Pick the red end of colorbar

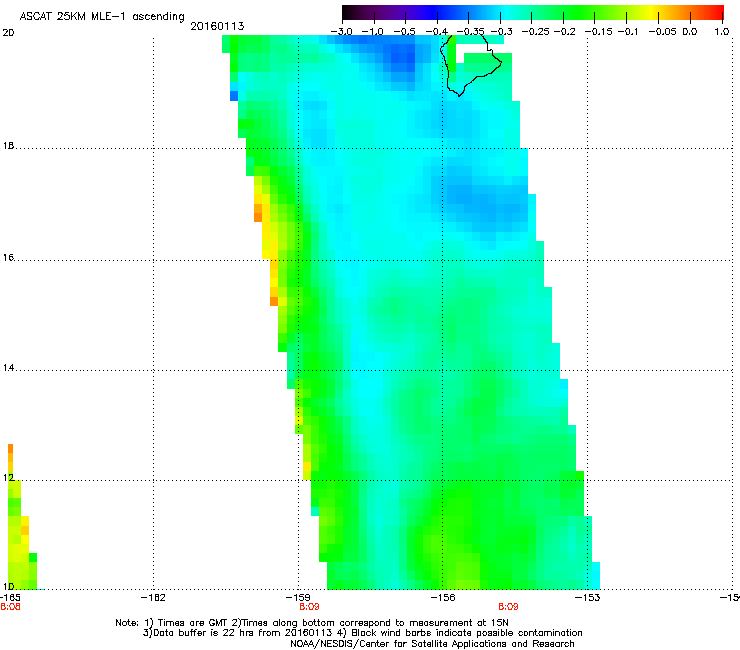coord(715,13)
